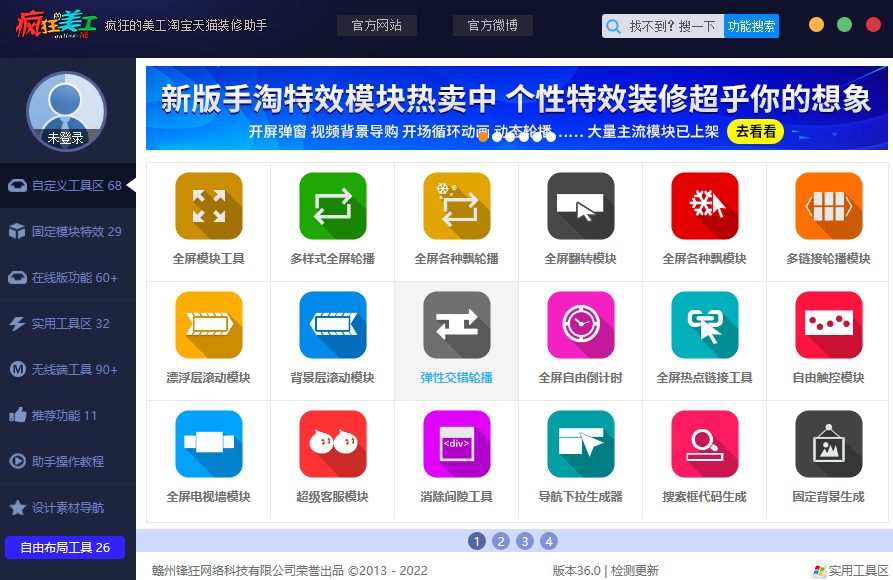
Task: Select the 多样式全屏轮播 carousel module icon
Action: tap(332, 207)
